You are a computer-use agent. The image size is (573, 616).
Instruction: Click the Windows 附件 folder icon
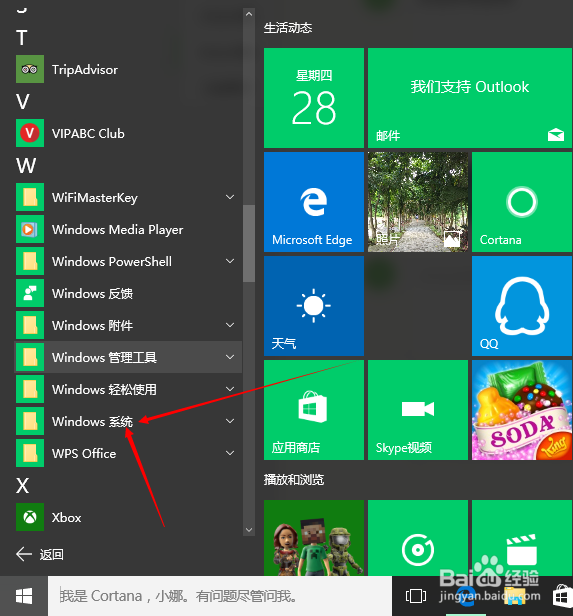click(30, 325)
